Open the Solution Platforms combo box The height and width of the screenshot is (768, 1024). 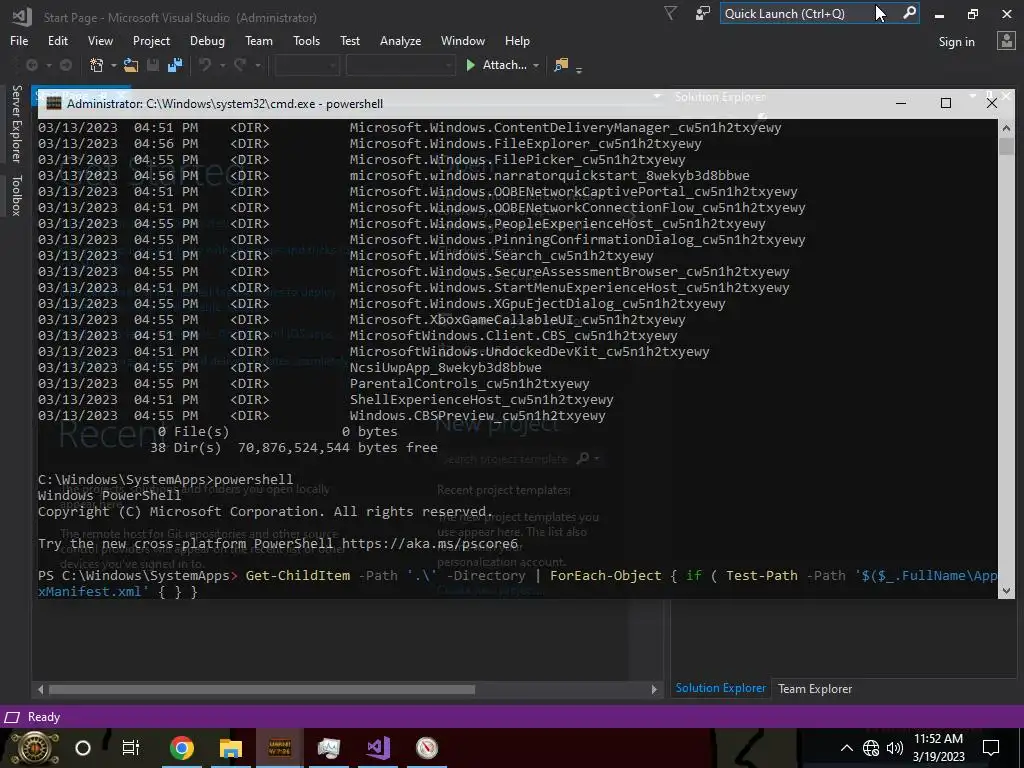point(400,65)
